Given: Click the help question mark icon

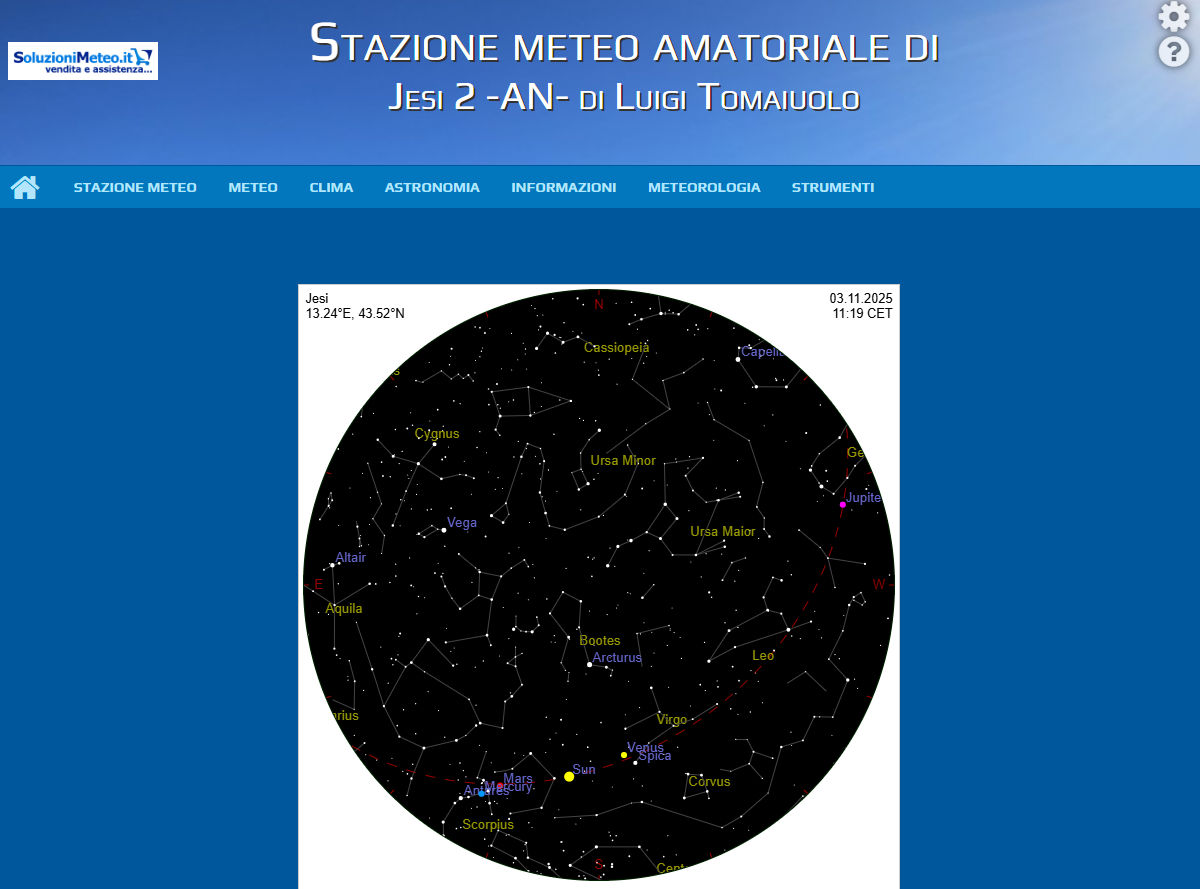Looking at the screenshot, I should pyautogui.click(x=1173, y=53).
